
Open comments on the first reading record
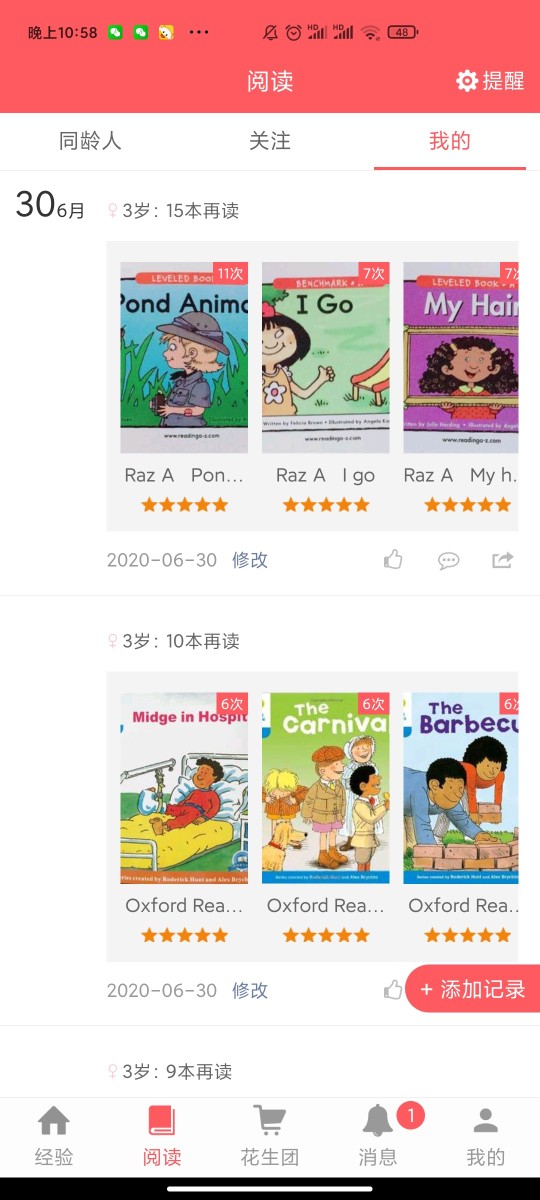448,560
